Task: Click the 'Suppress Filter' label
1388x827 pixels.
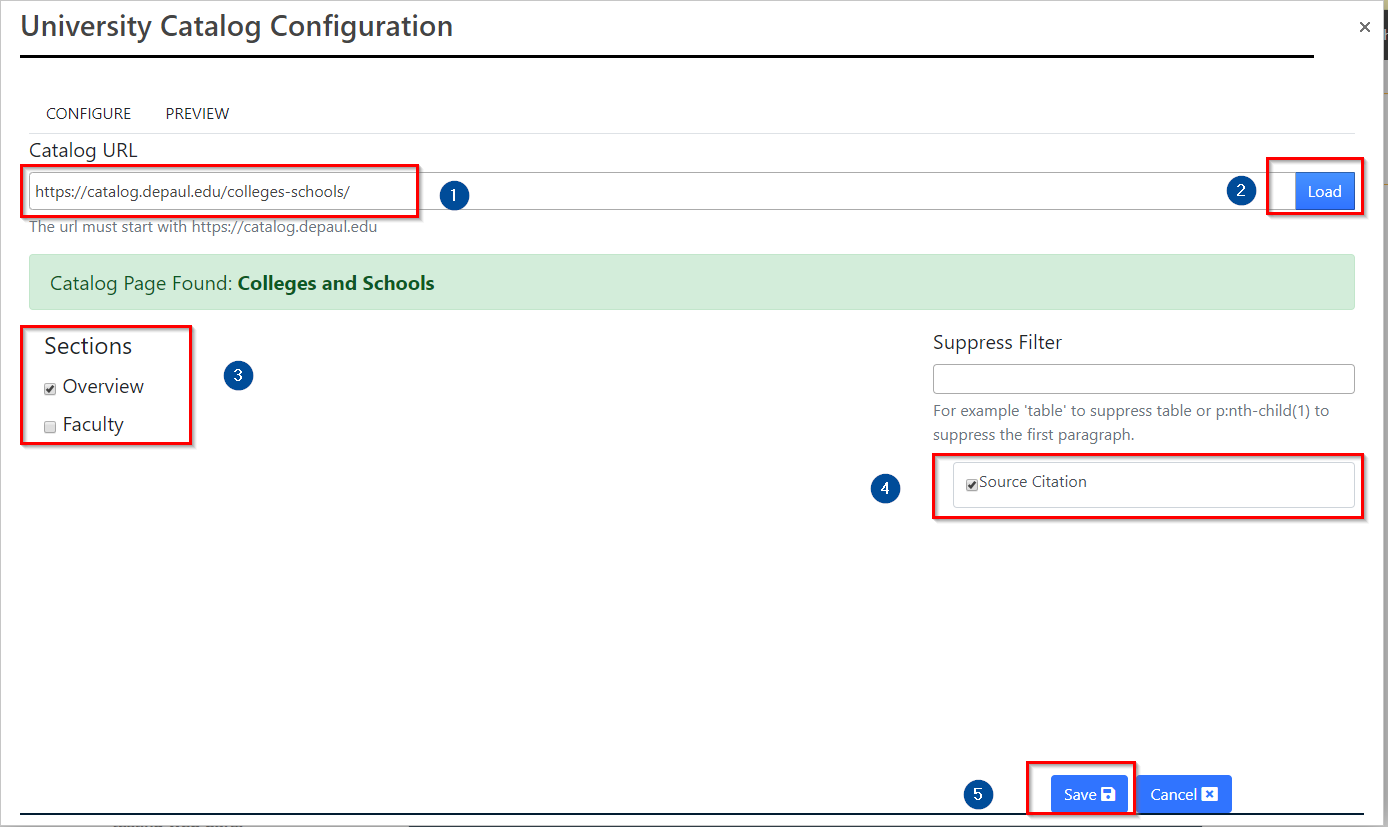Action: pyautogui.click(x=997, y=342)
